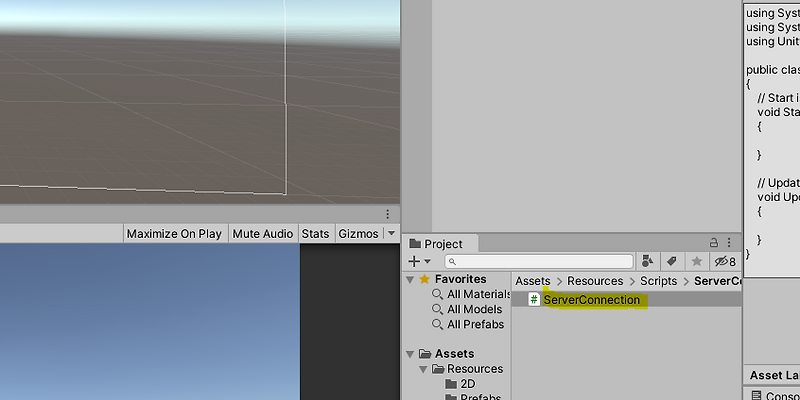Select the Prefabs folder in tree
Image resolution: width=800 pixels, height=400 pixels.
pos(473,397)
